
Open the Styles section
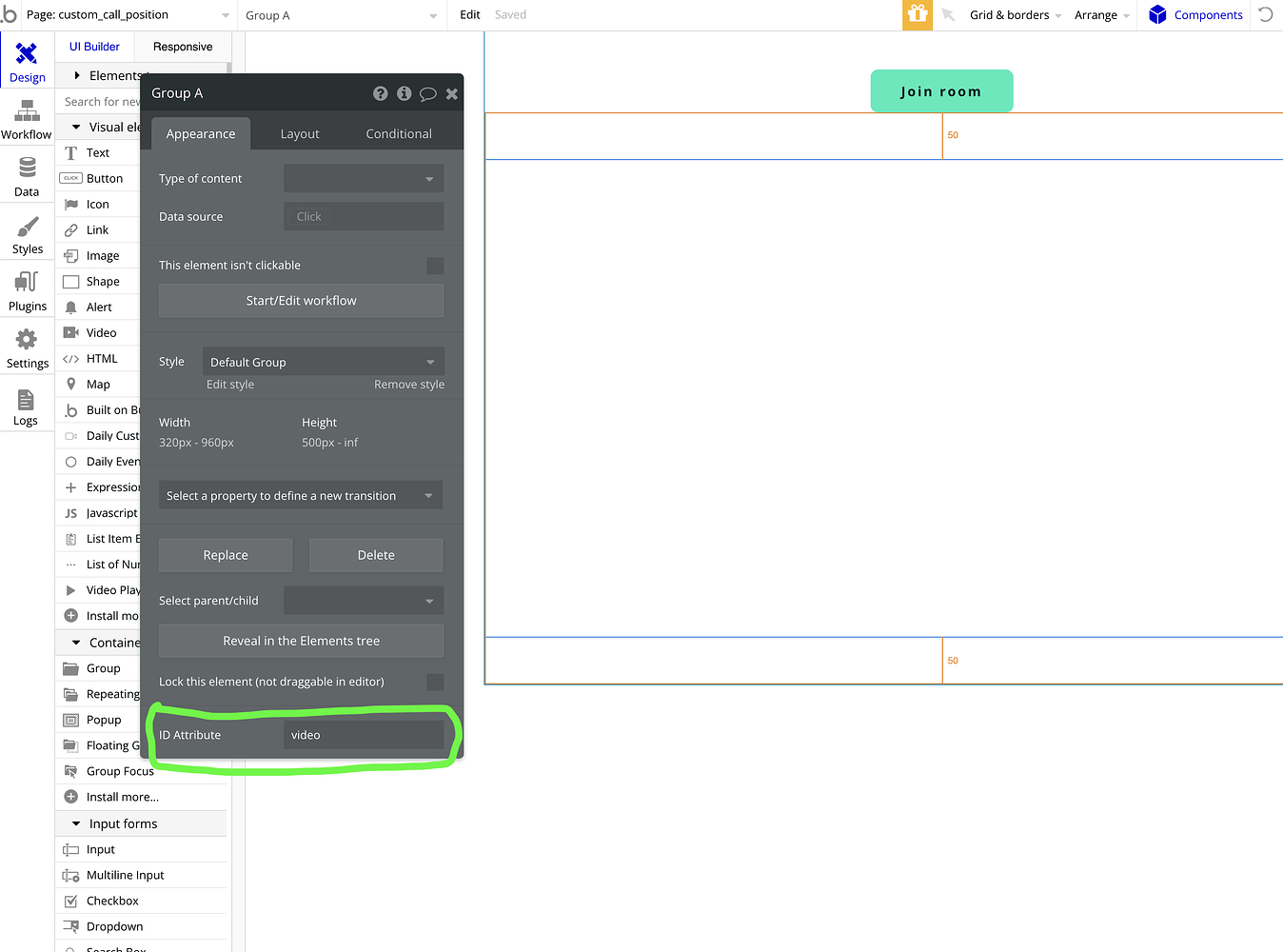click(x=27, y=234)
